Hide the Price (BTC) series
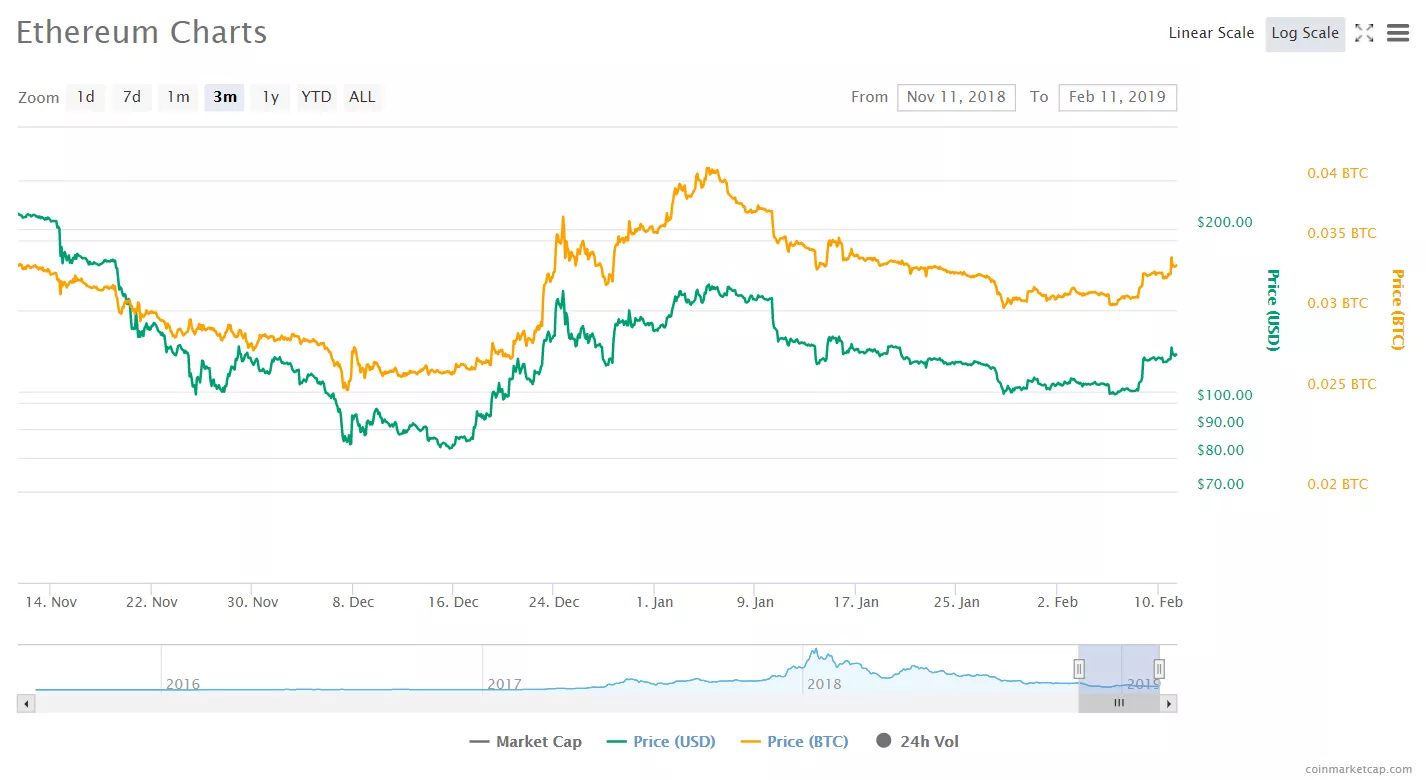The width and height of the screenshot is (1426, 780). click(x=794, y=741)
